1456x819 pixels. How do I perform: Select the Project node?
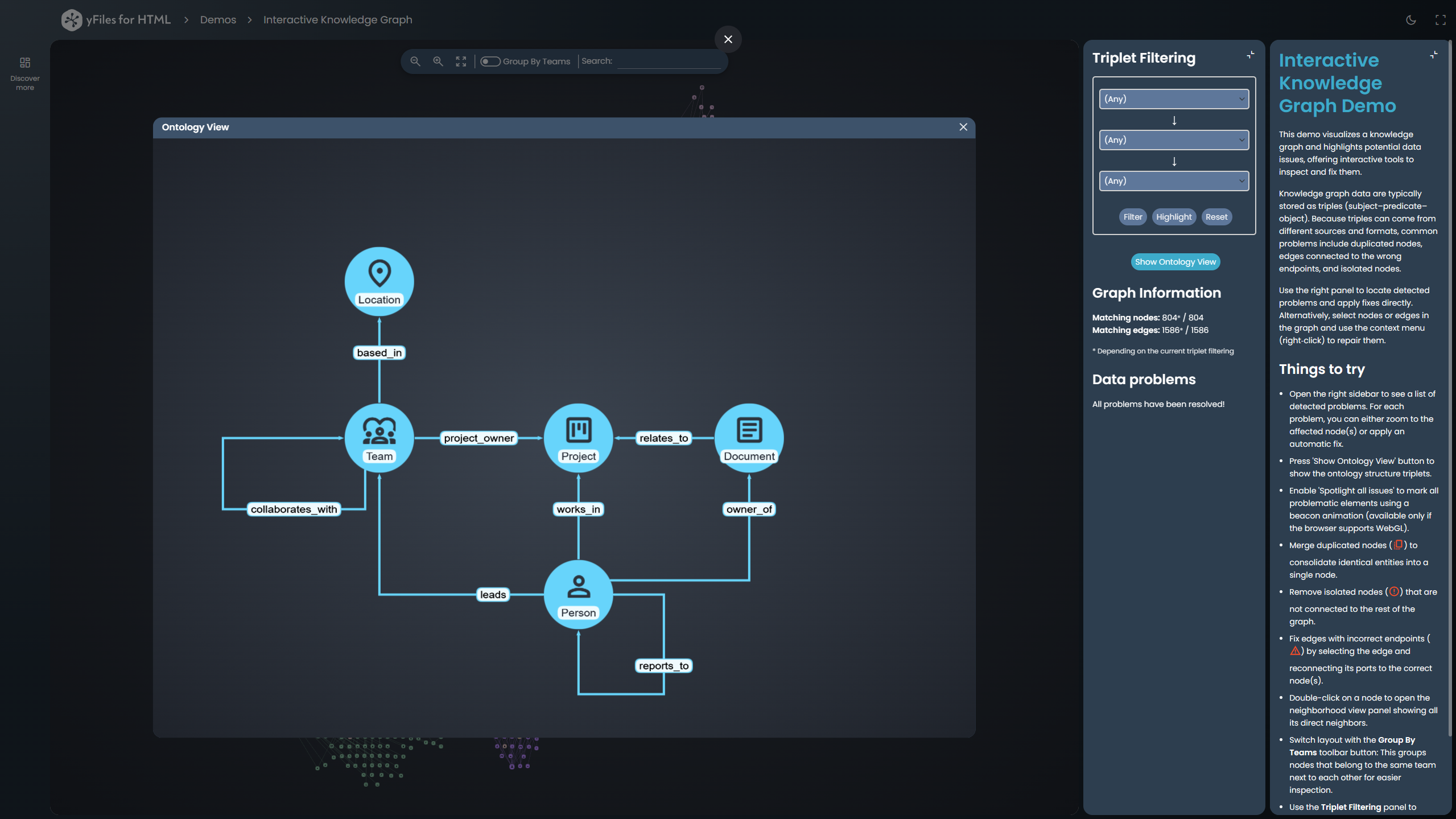click(x=578, y=438)
